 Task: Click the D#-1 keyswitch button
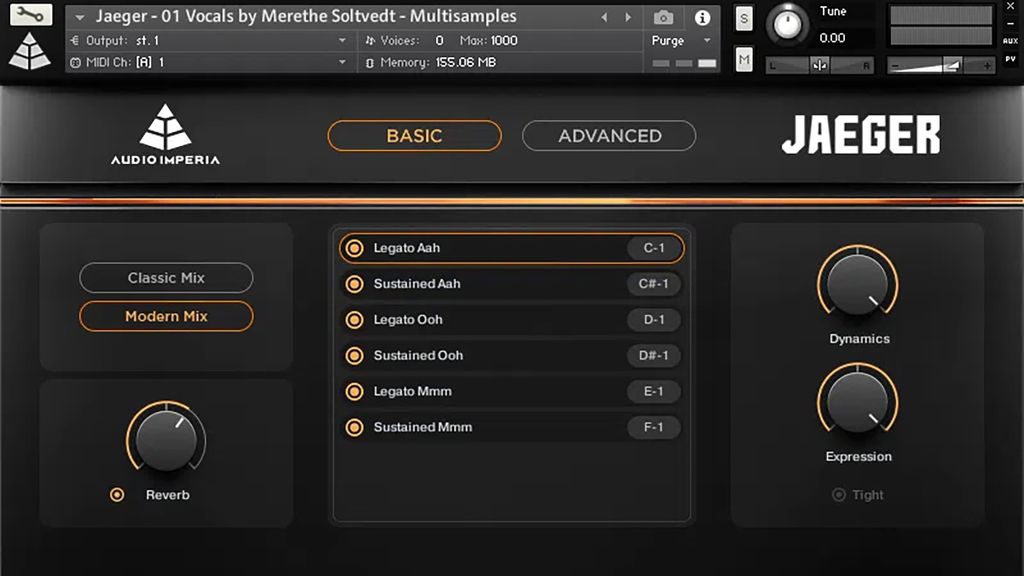pos(654,356)
